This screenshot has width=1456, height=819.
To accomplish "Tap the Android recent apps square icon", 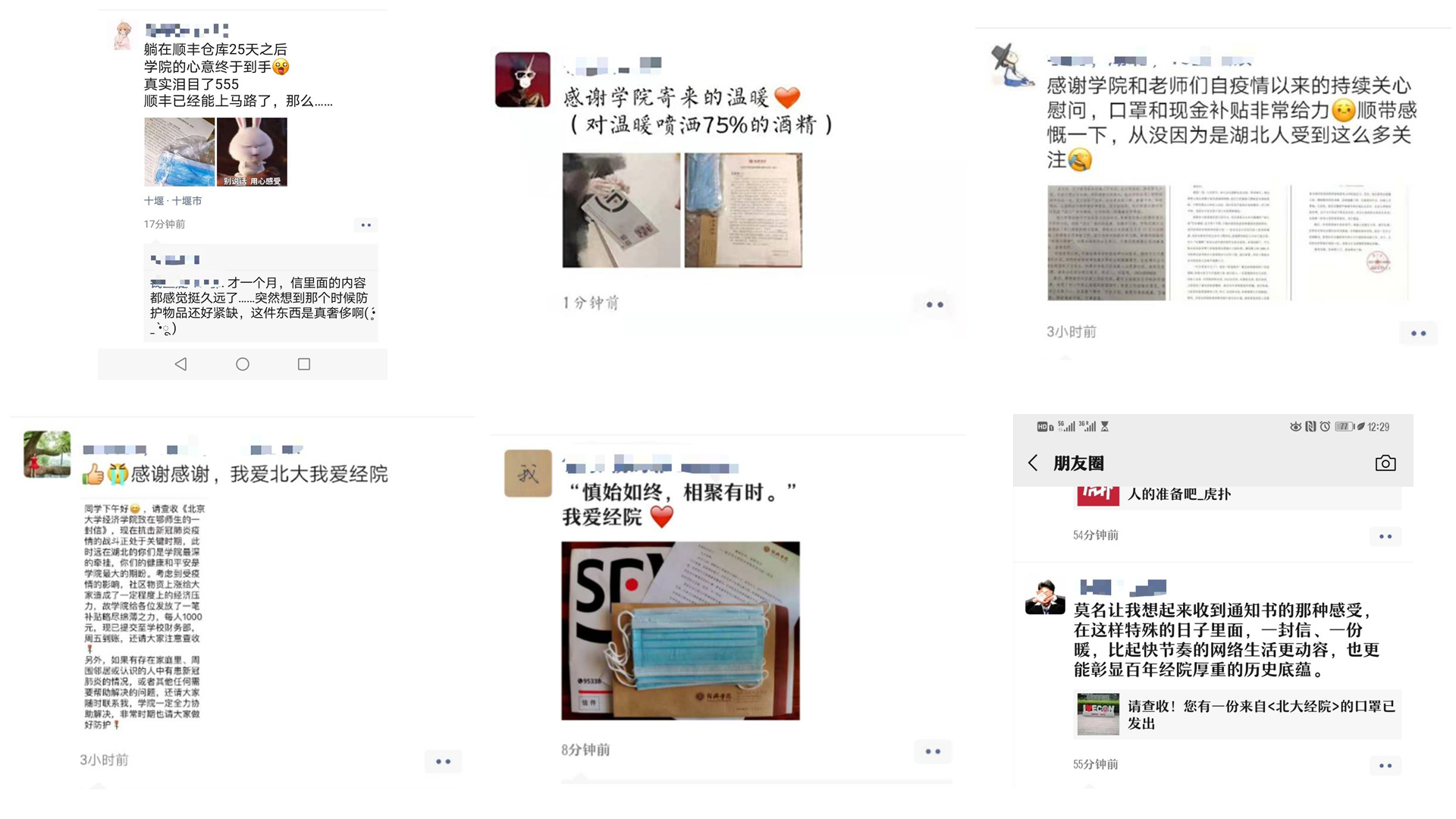I will pyautogui.click(x=304, y=364).
